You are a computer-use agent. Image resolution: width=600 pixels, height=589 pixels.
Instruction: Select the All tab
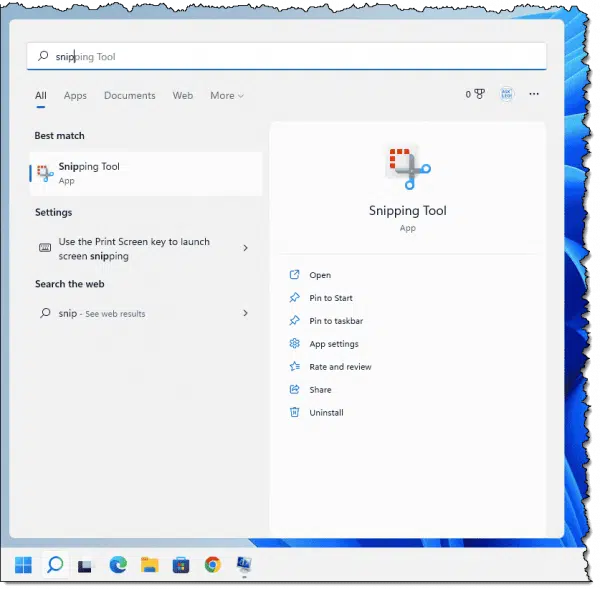[x=41, y=96]
